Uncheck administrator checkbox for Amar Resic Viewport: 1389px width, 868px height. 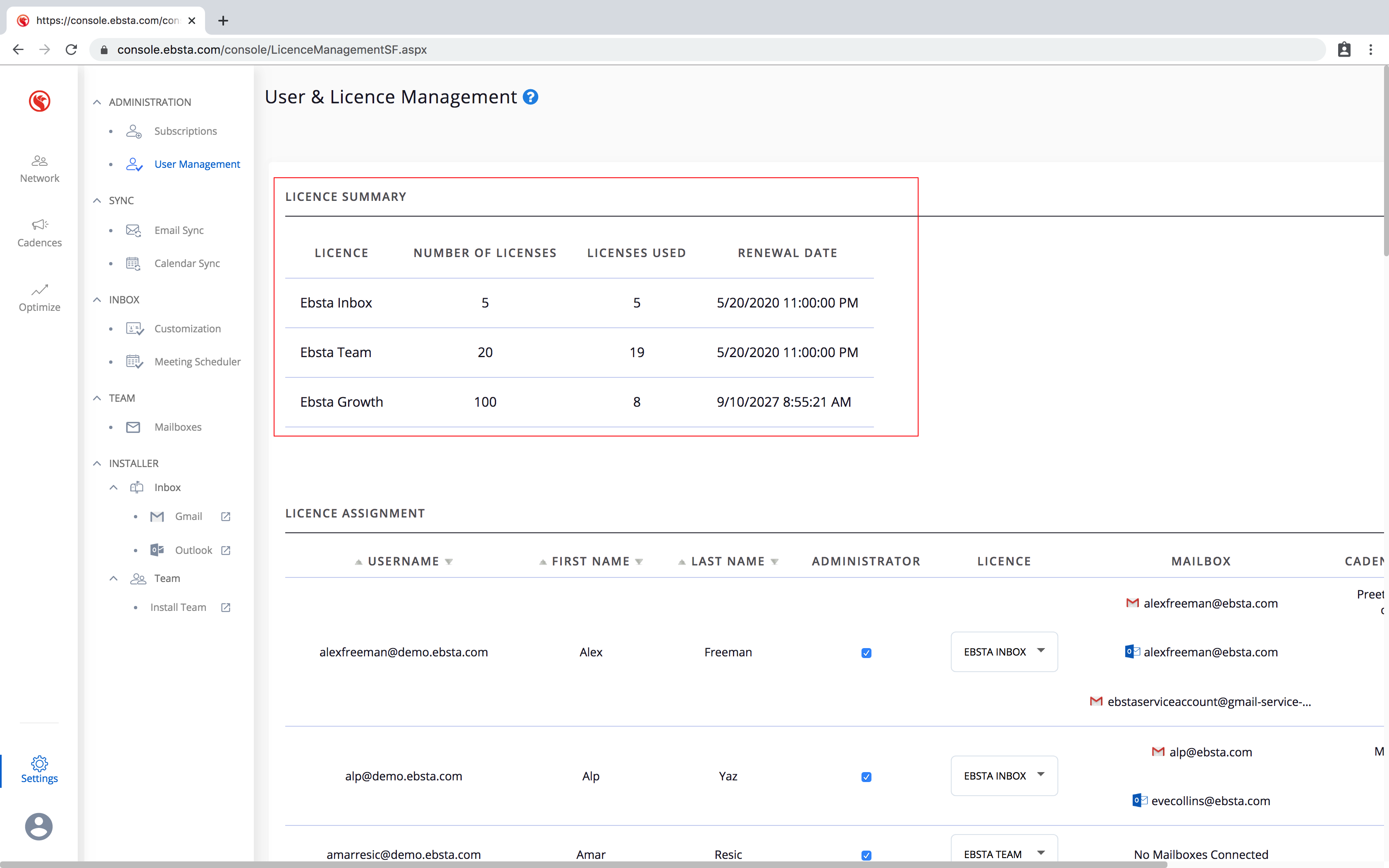pos(866,855)
